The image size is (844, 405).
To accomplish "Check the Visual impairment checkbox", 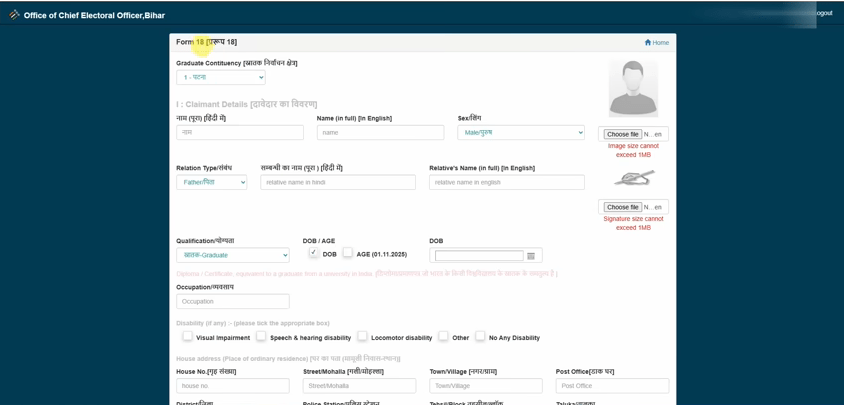I will [187, 337].
